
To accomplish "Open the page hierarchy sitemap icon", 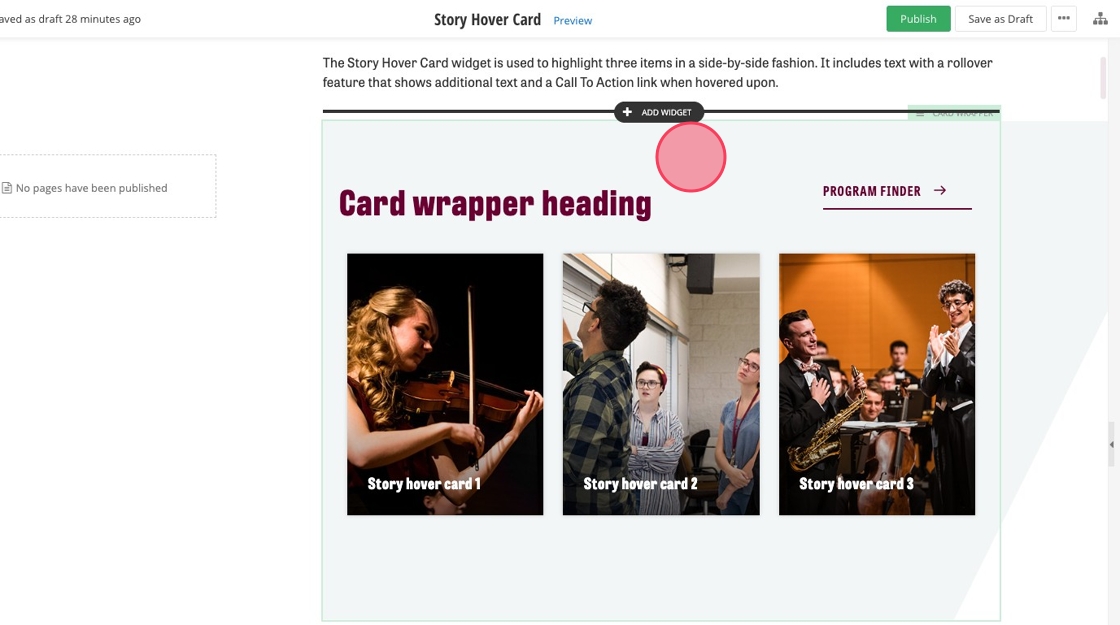I will coord(1100,19).
